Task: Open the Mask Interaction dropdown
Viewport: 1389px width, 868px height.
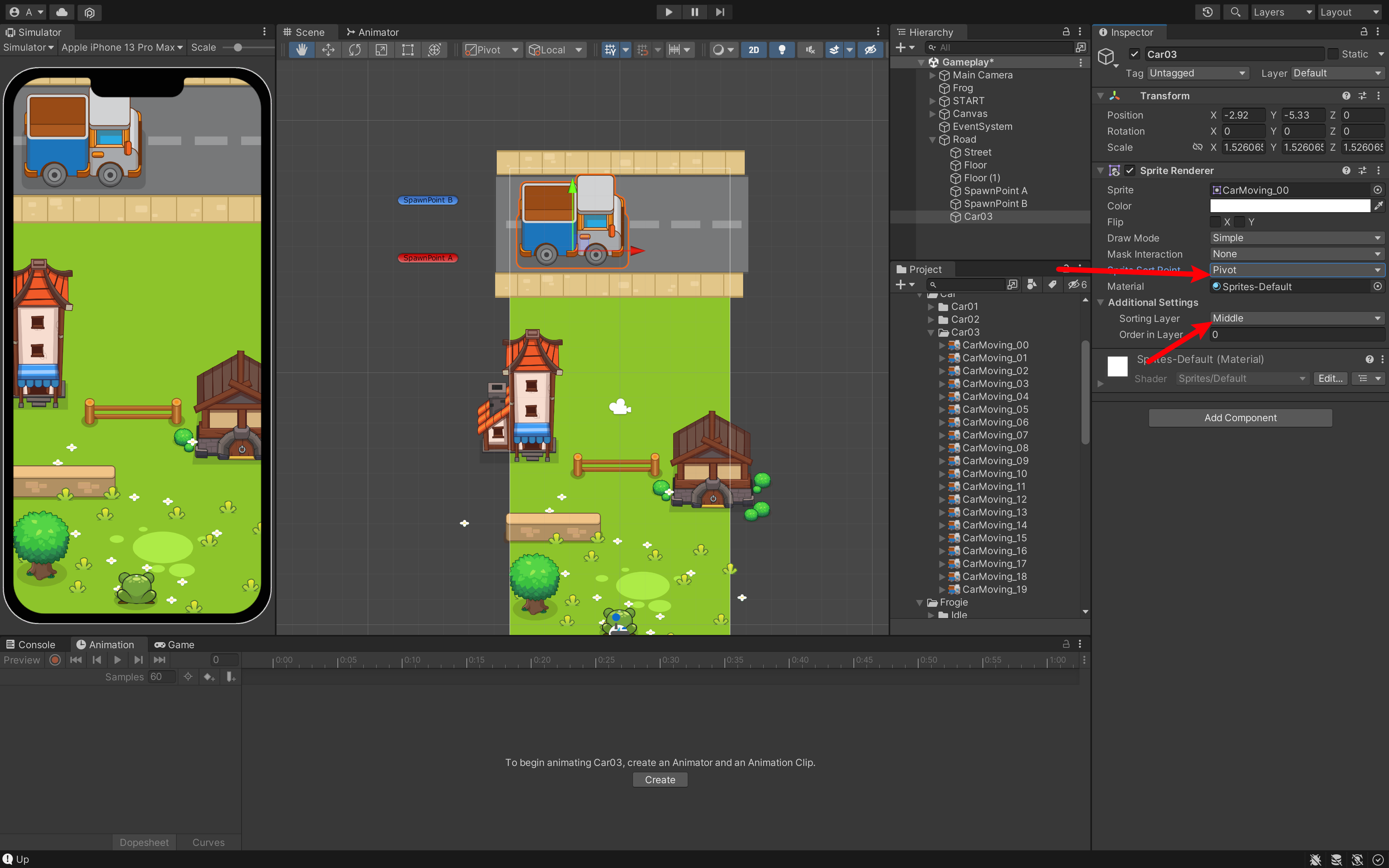Action: tap(1297, 254)
